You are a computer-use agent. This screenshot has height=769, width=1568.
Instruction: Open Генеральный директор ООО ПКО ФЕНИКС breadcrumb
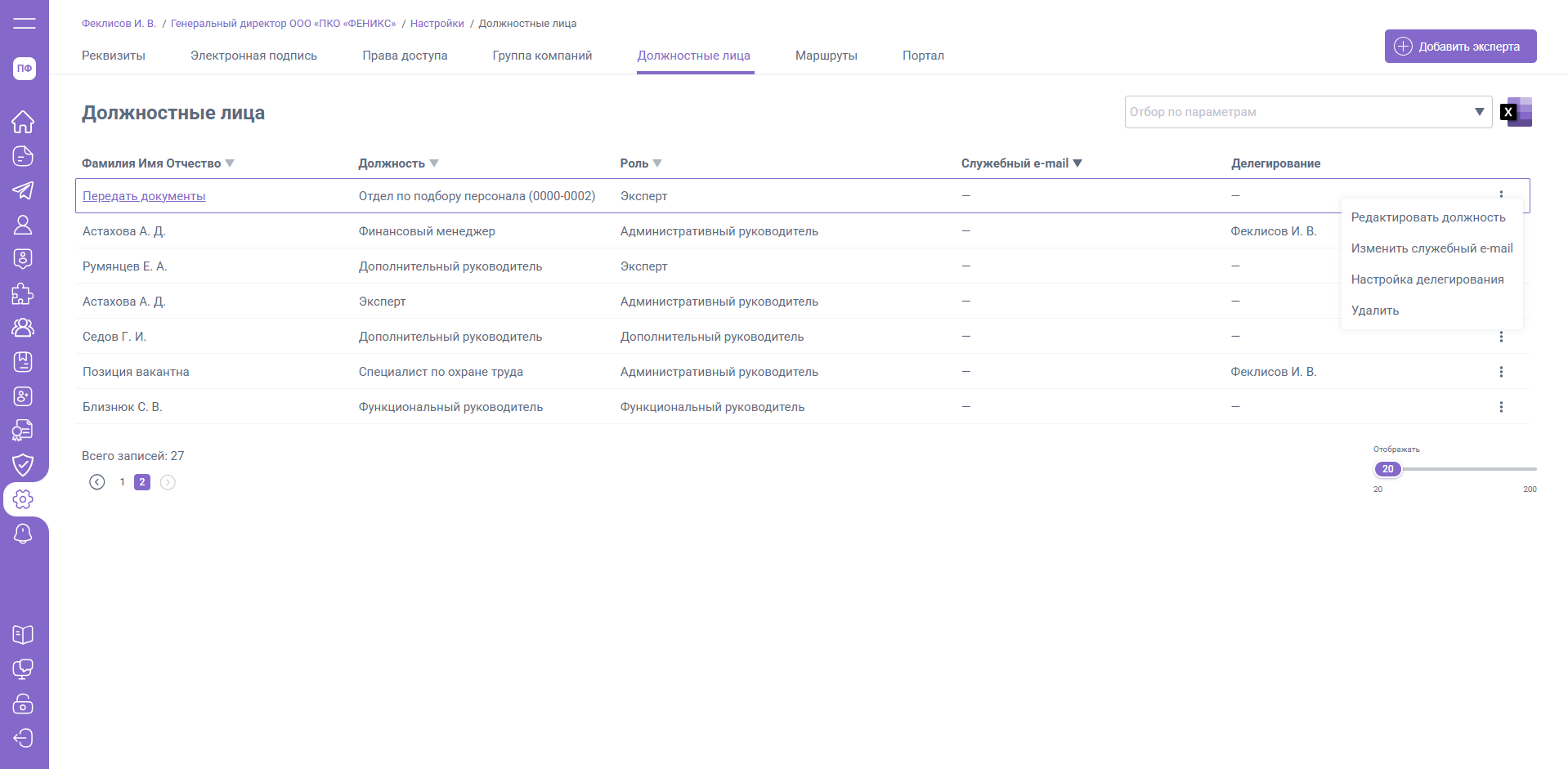283,24
